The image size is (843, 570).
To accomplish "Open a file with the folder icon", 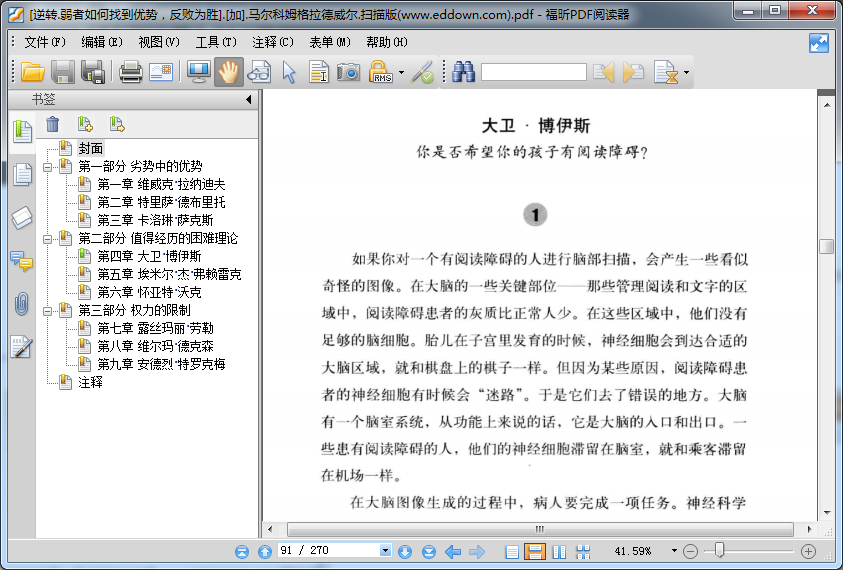I will 32,72.
